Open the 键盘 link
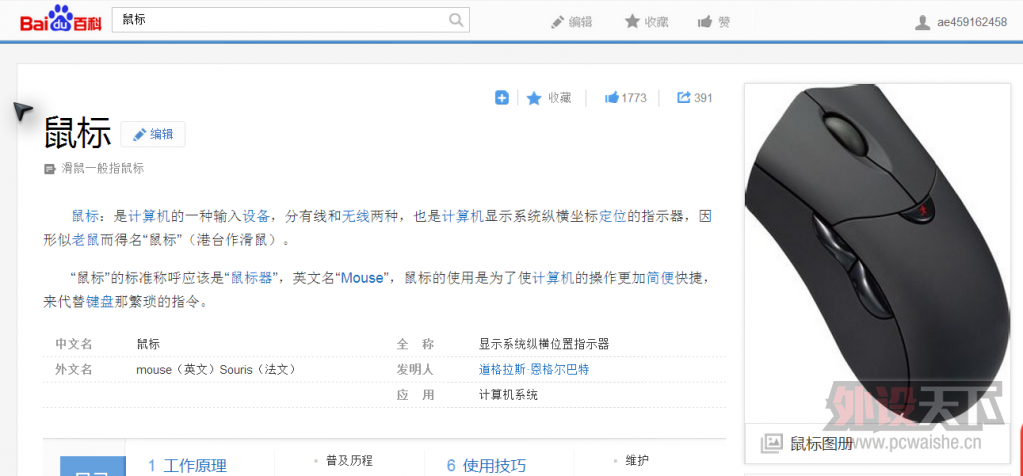The width and height of the screenshot is (1023, 476). pyautogui.click(x=100, y=302)
